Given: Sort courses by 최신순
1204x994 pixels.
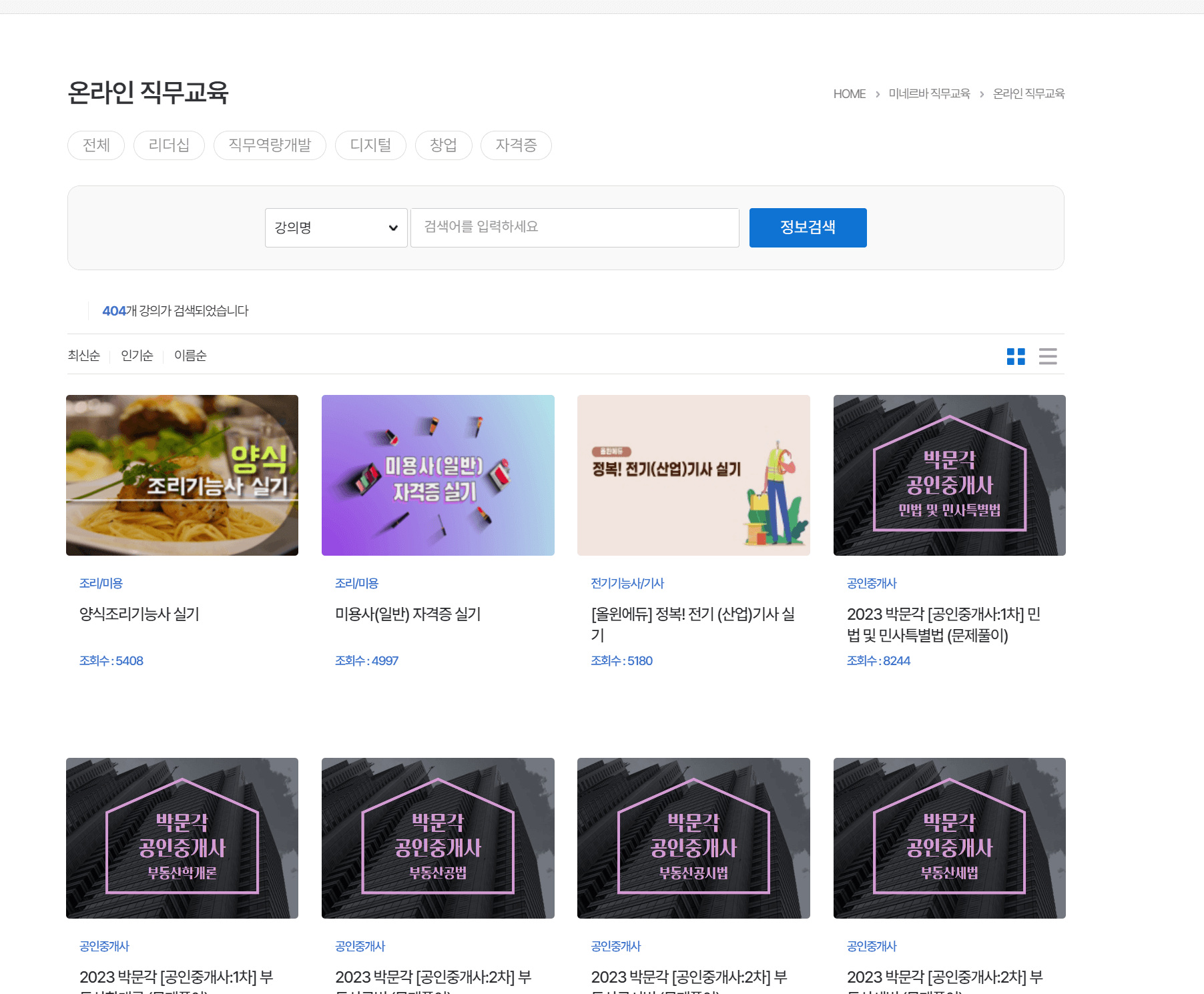Looking at the screenshot, I should [84, 356].
